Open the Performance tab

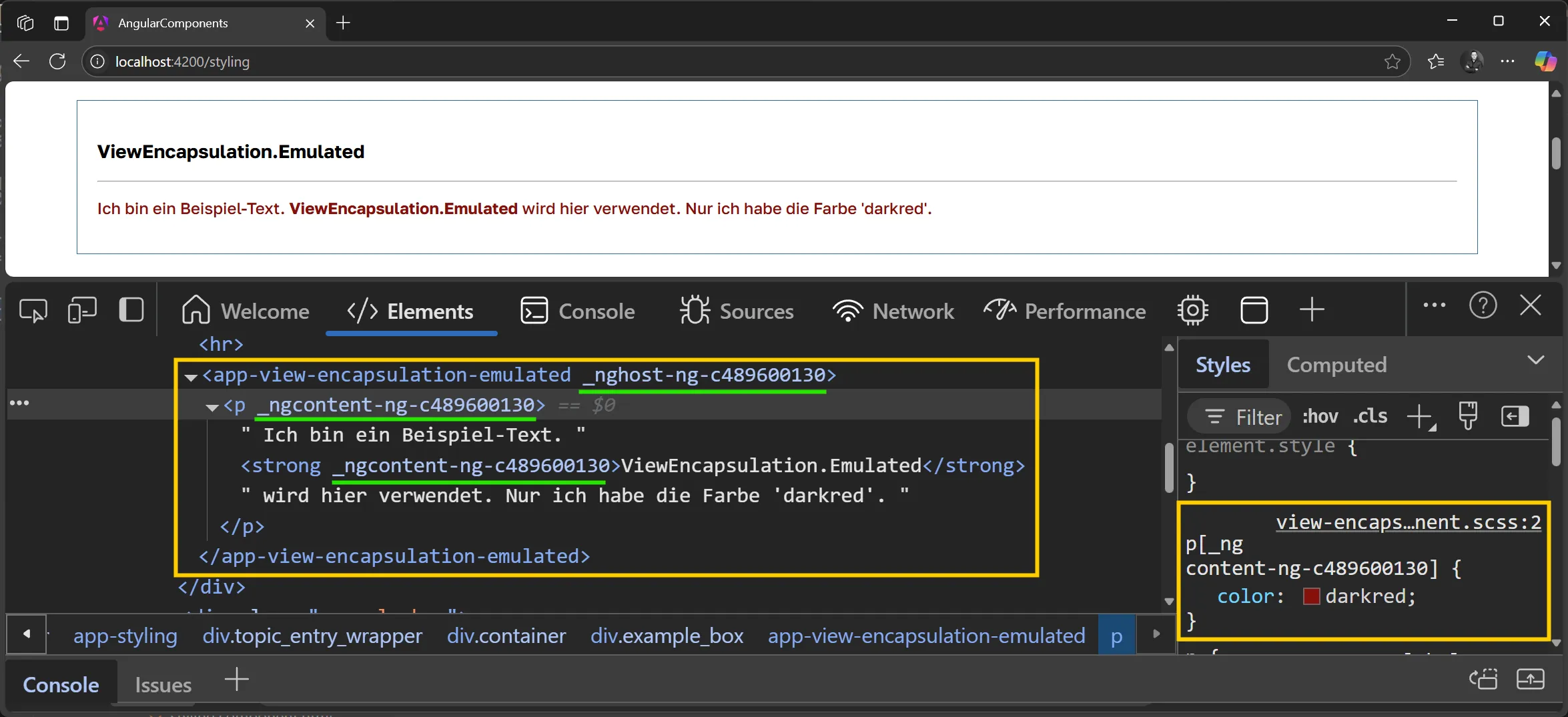(1065, 311)
